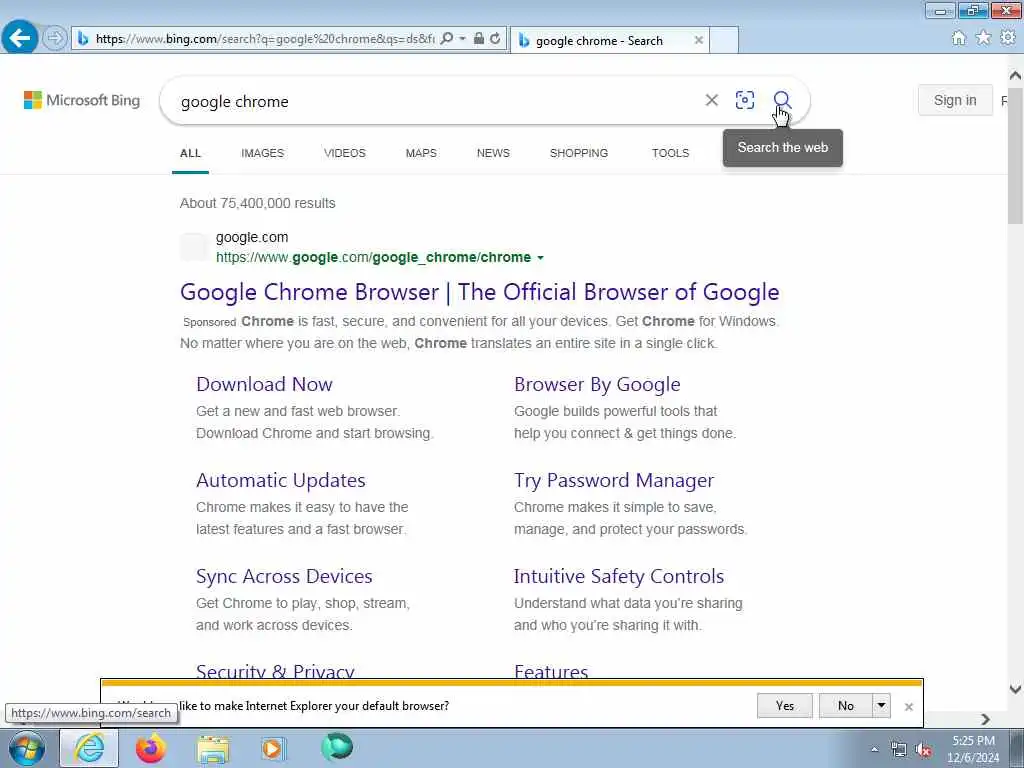The height and width of the screenshot is (768, 1024).
Task: Click the muted volume tray icon
Action: point(923,750)
